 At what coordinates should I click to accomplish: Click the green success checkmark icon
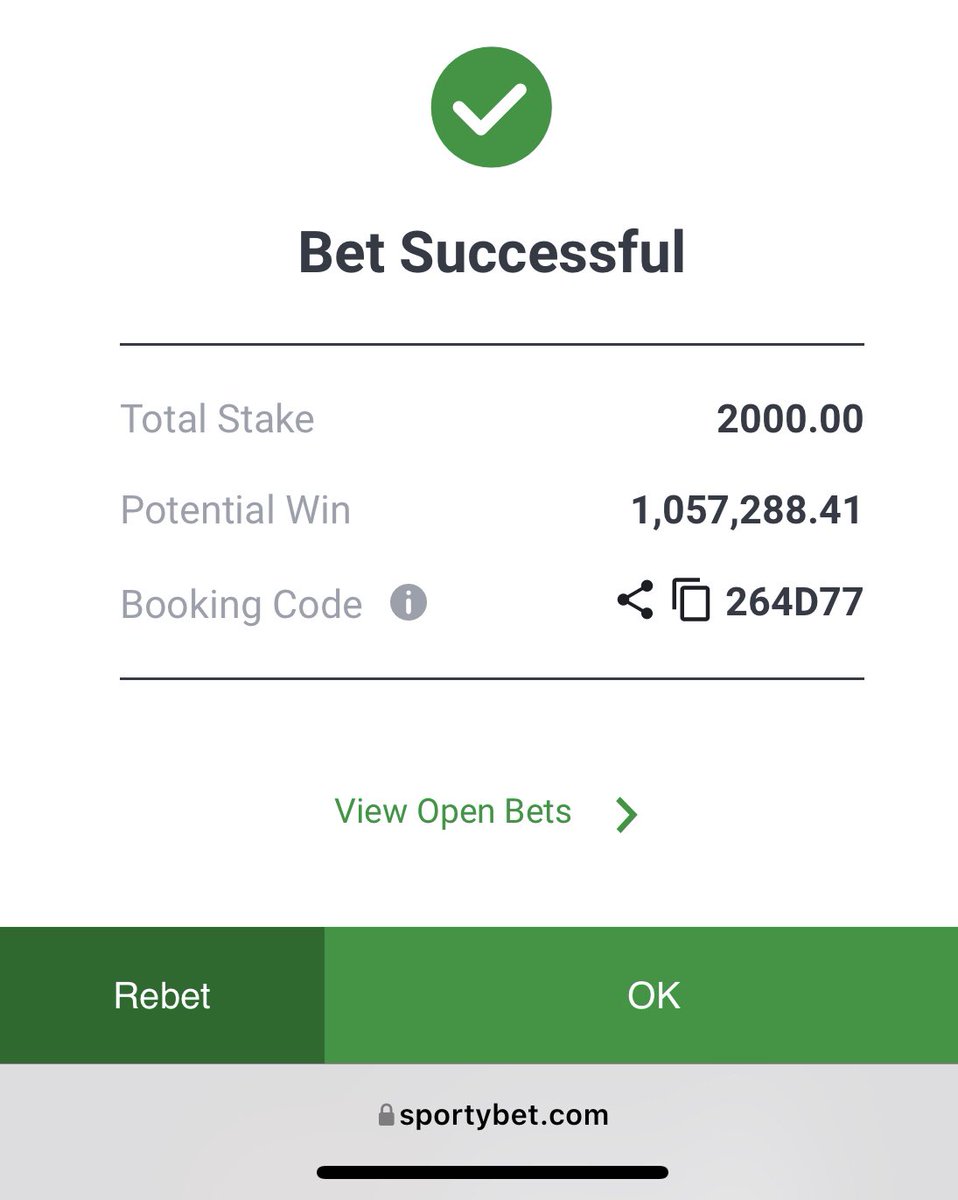click(491, 107)
